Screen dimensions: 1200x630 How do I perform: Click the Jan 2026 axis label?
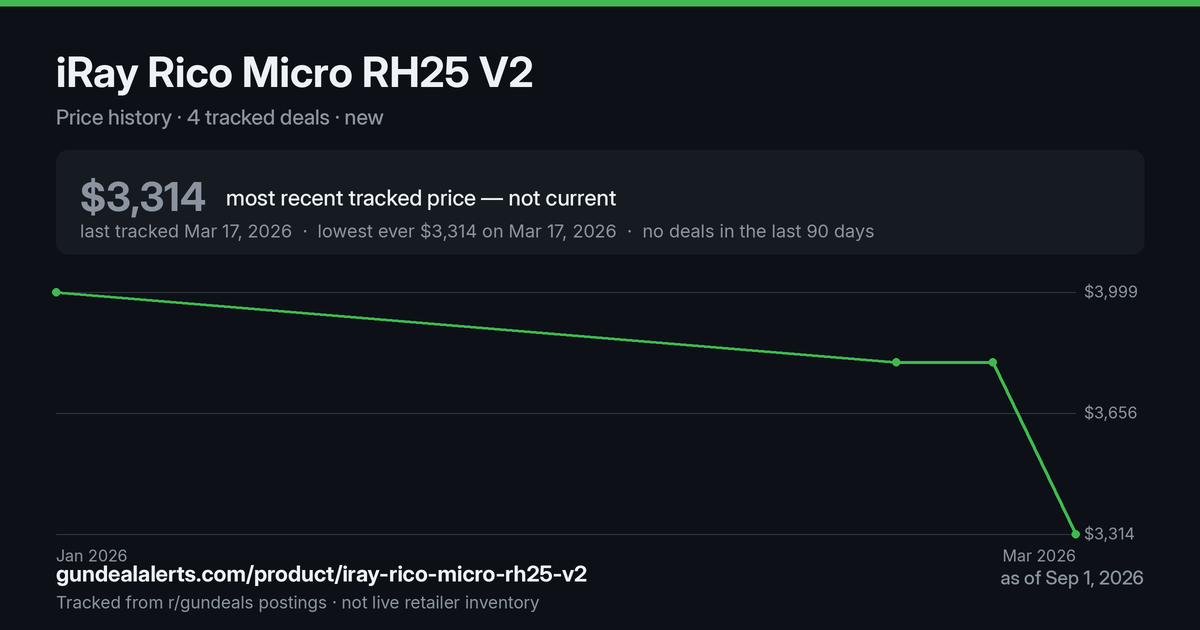click(91, 555)
